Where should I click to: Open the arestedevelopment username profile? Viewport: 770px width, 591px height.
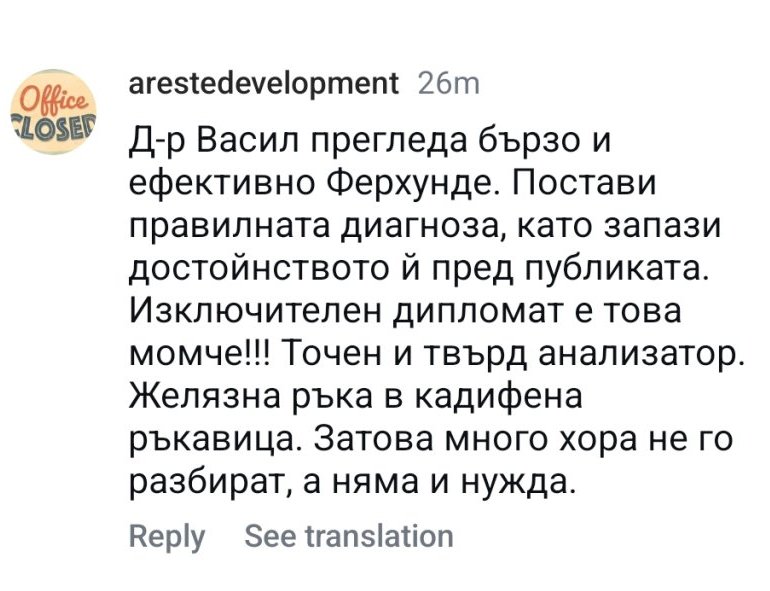[264, 84]
